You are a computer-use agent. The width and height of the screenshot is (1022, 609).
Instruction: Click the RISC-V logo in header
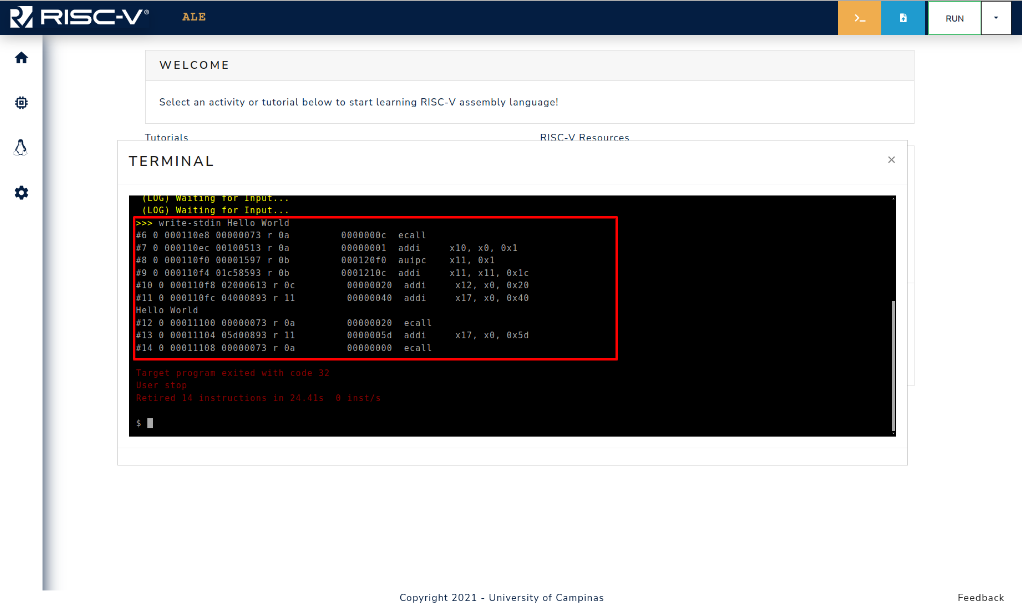(80, 17)
